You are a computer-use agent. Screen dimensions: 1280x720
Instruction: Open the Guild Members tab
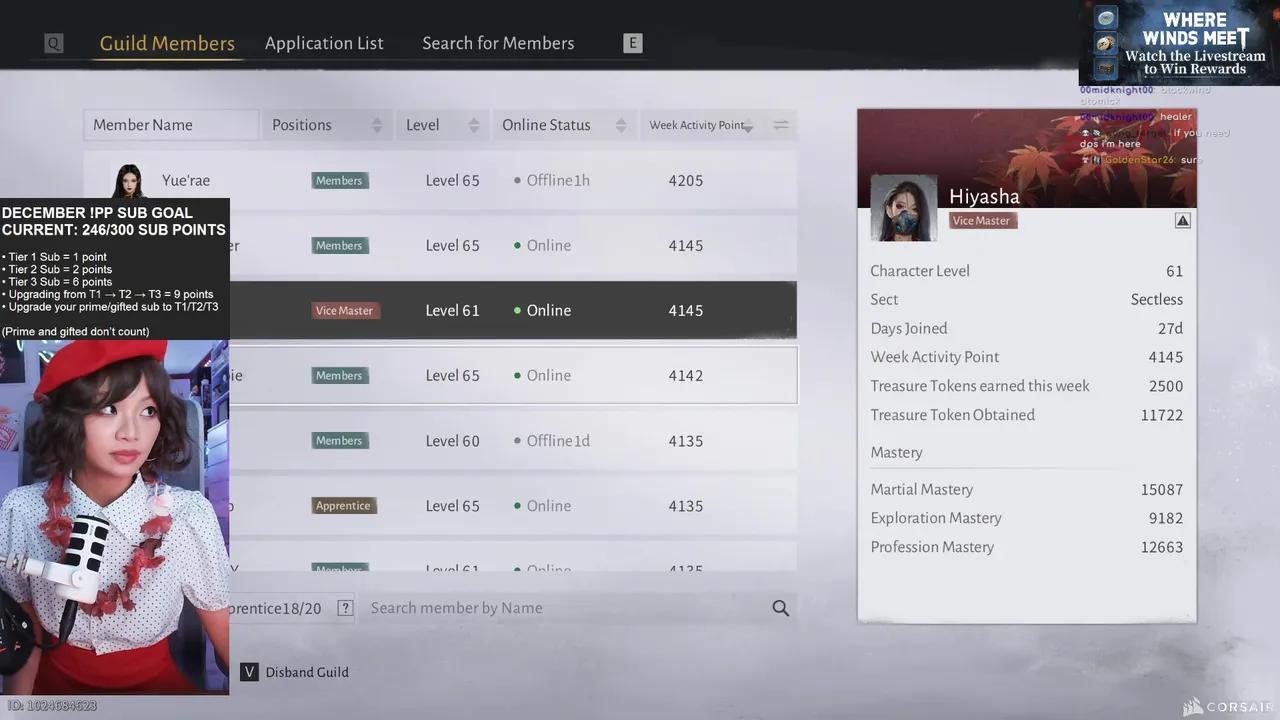(x=167, y=43)
